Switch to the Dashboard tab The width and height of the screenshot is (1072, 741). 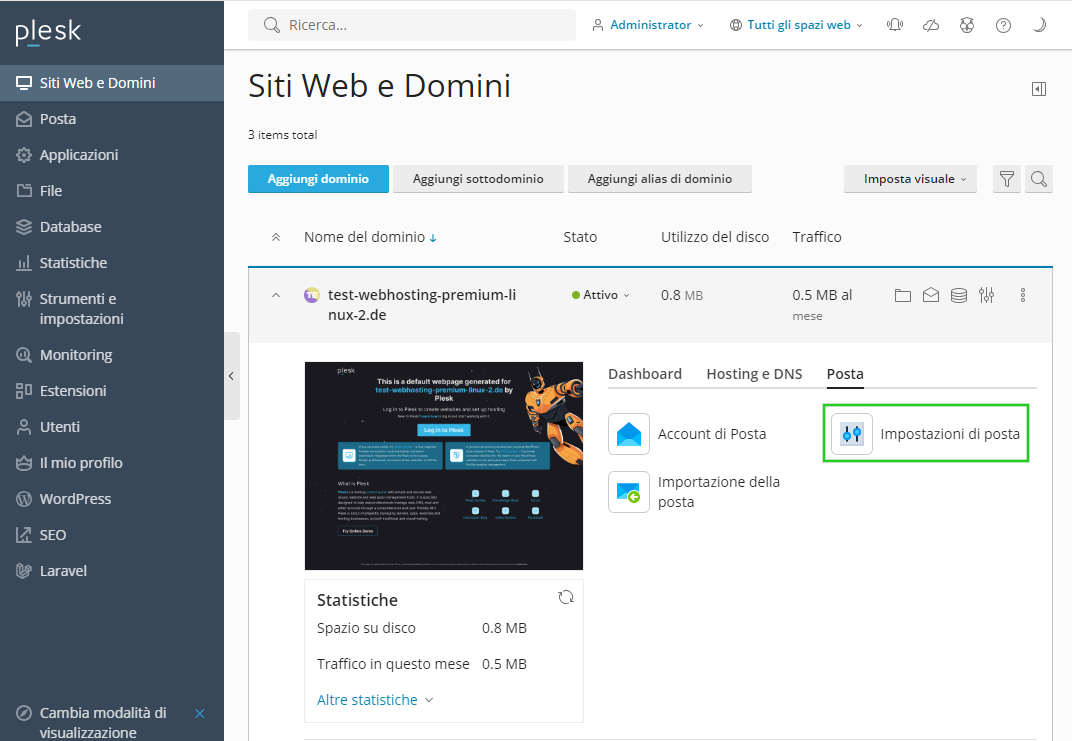[x=645, y=375]
